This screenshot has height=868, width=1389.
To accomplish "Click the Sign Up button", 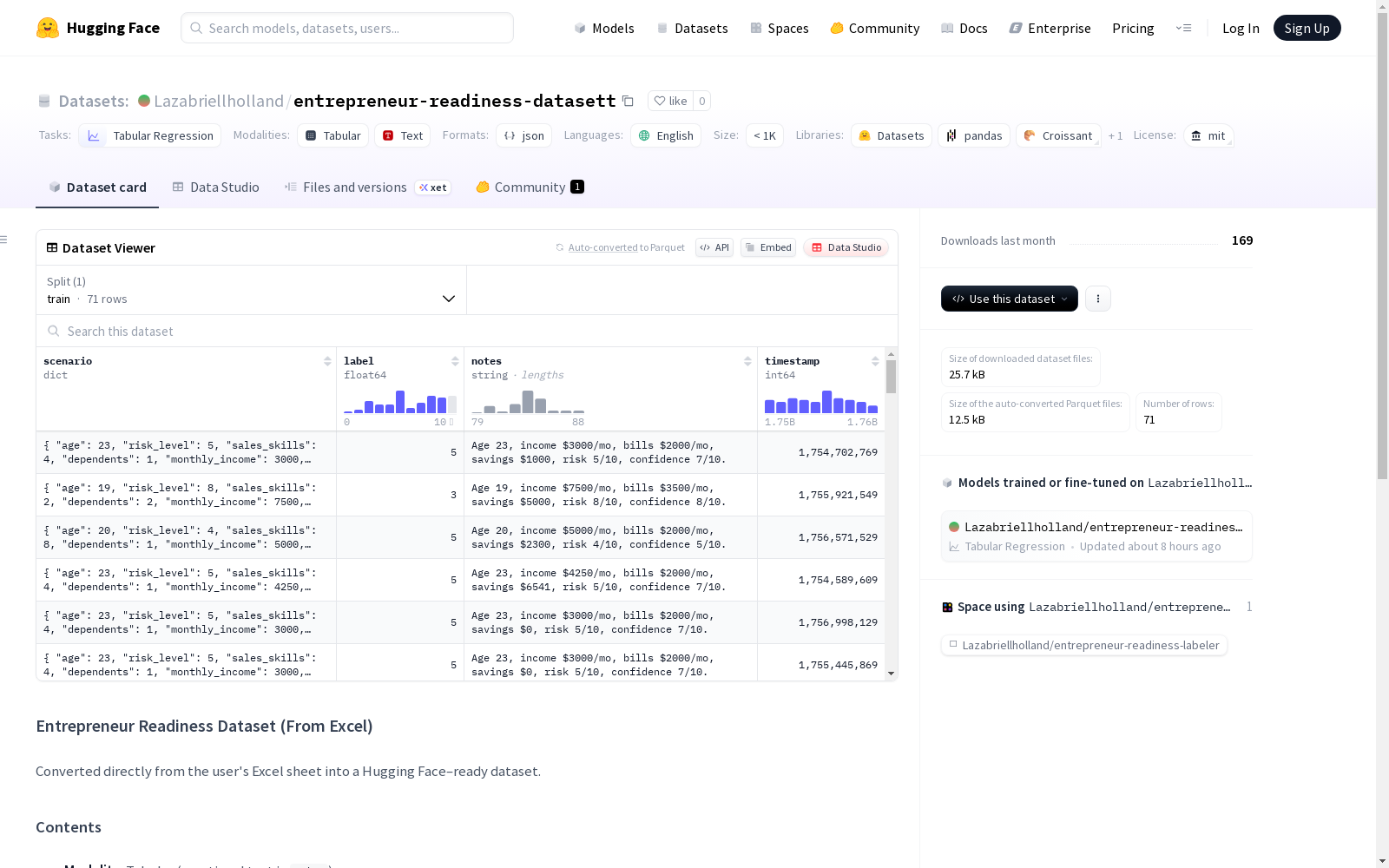I will tap(1307, 28).
